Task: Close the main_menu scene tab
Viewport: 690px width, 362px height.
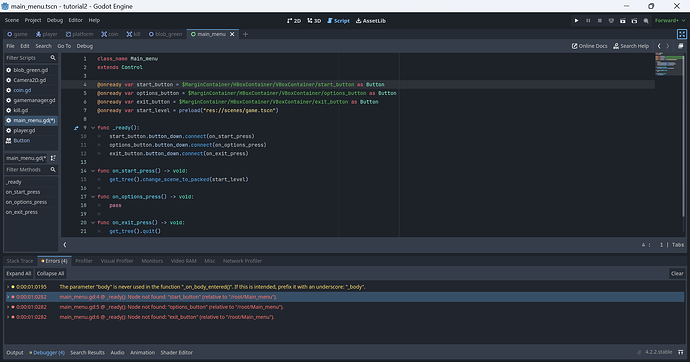Action: [x=232, y=34]
